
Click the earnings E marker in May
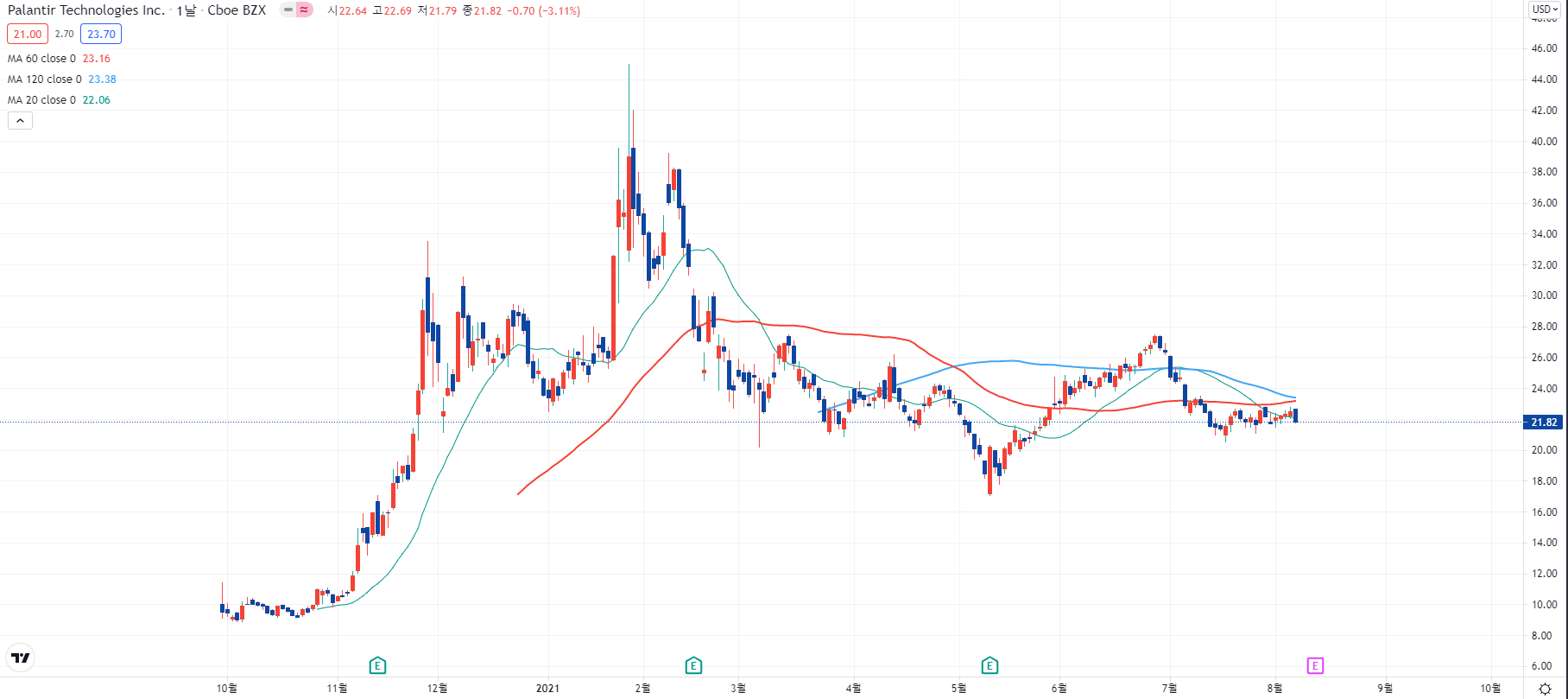click(989, 665)
